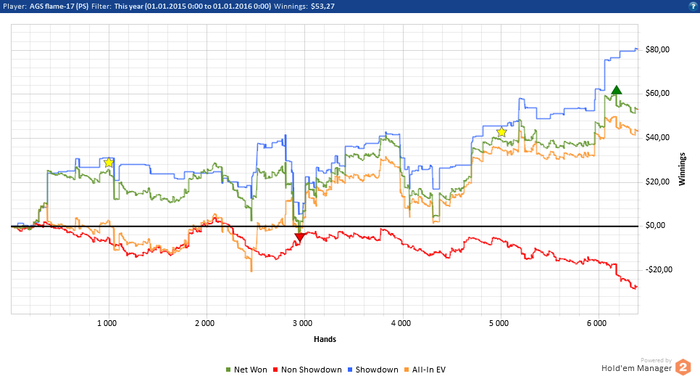Toggle the Showdown legend entry
The width and height of the screenshot is (700, 379).
[x=373, y=370]
